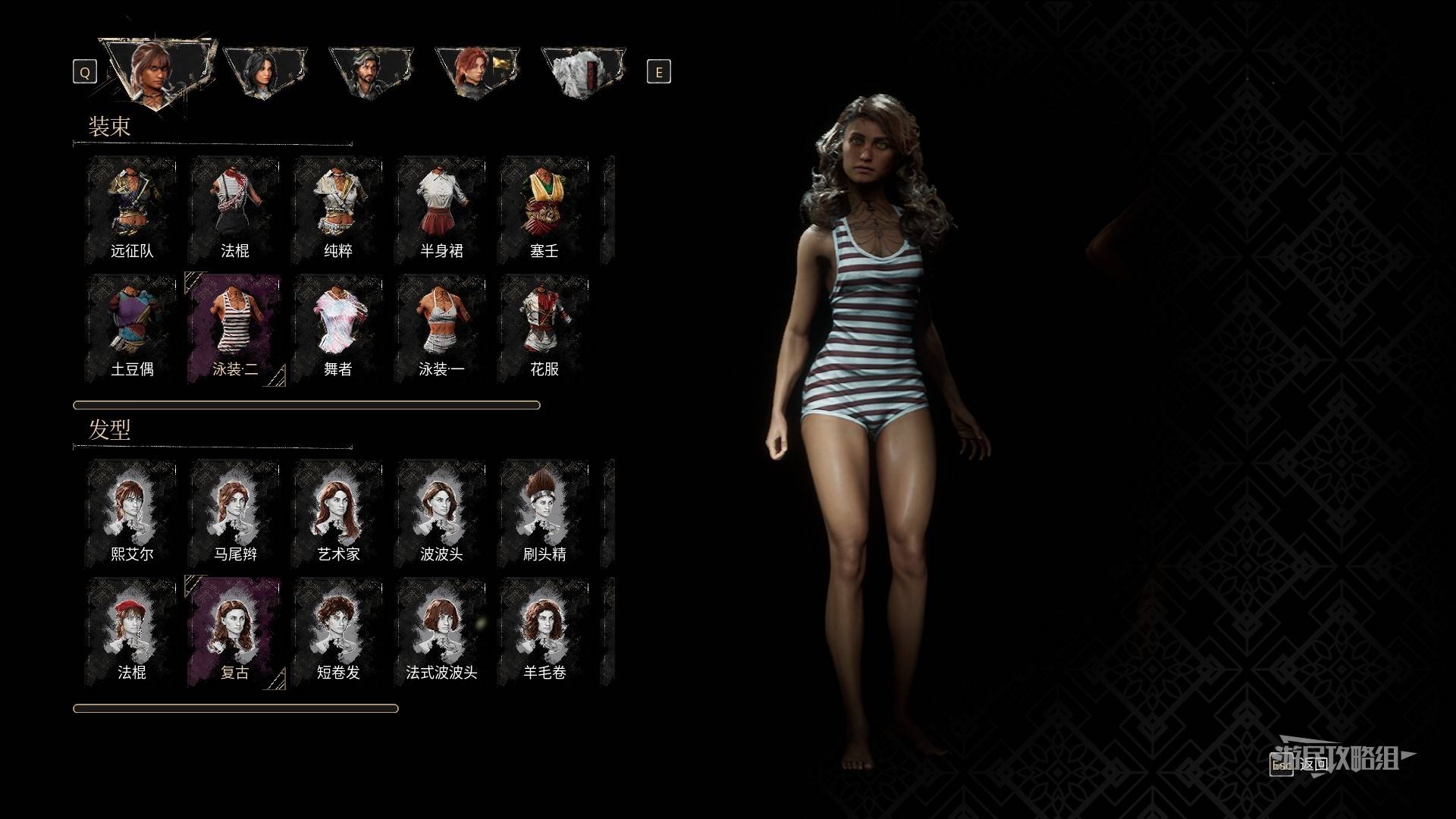Pick the 马尾辫 hairstyle
The height and width of the screenshot is (819, 1456).
click(235, 513)
